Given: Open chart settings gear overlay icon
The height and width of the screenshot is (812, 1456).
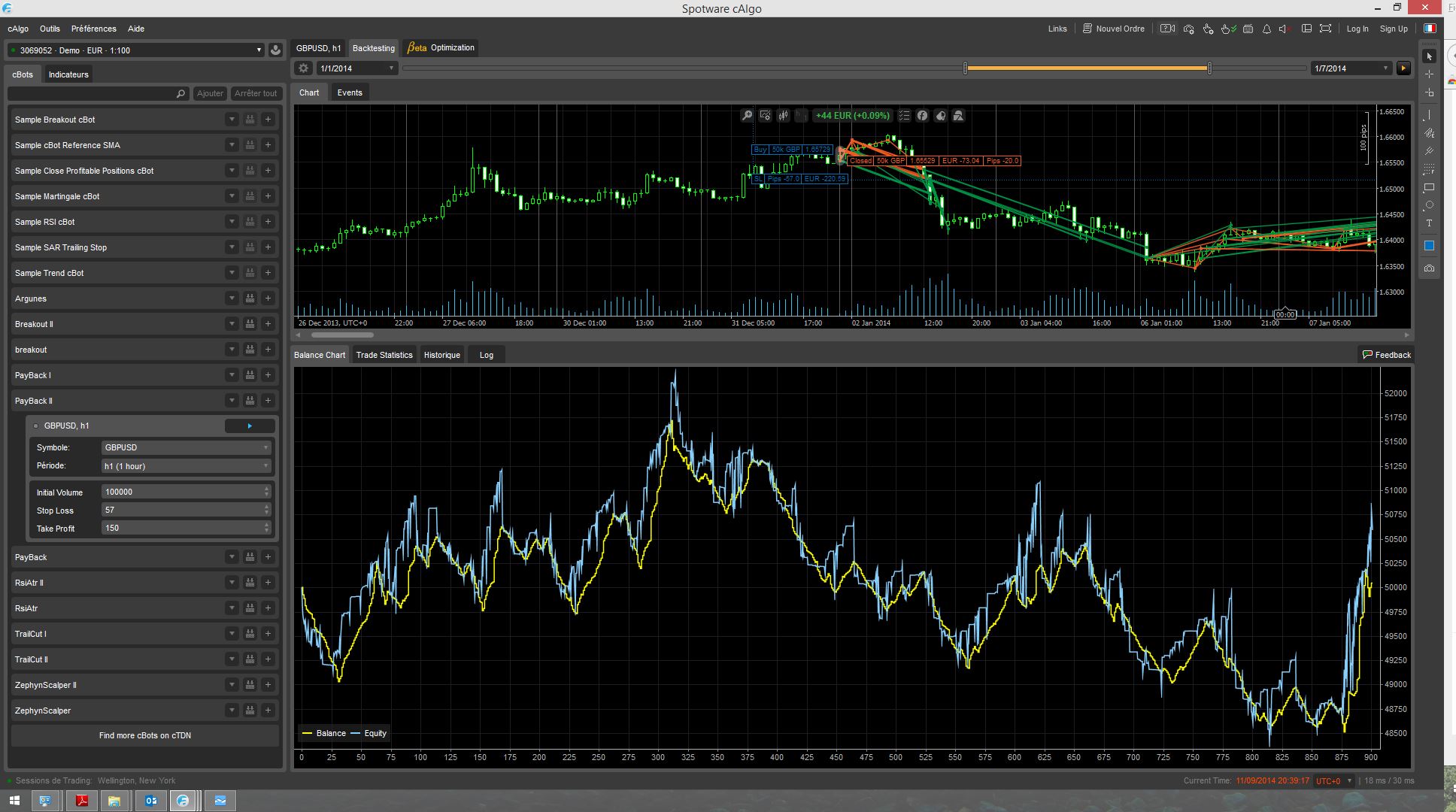Looking at the screenshot, I should 765,116.
